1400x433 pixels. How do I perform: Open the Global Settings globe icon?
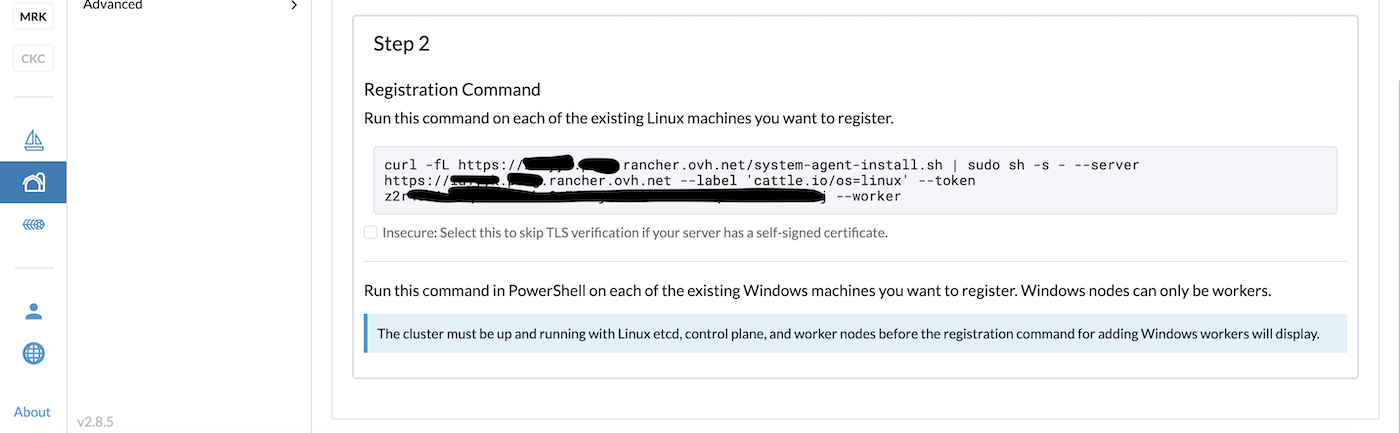(x=33, y=353)
